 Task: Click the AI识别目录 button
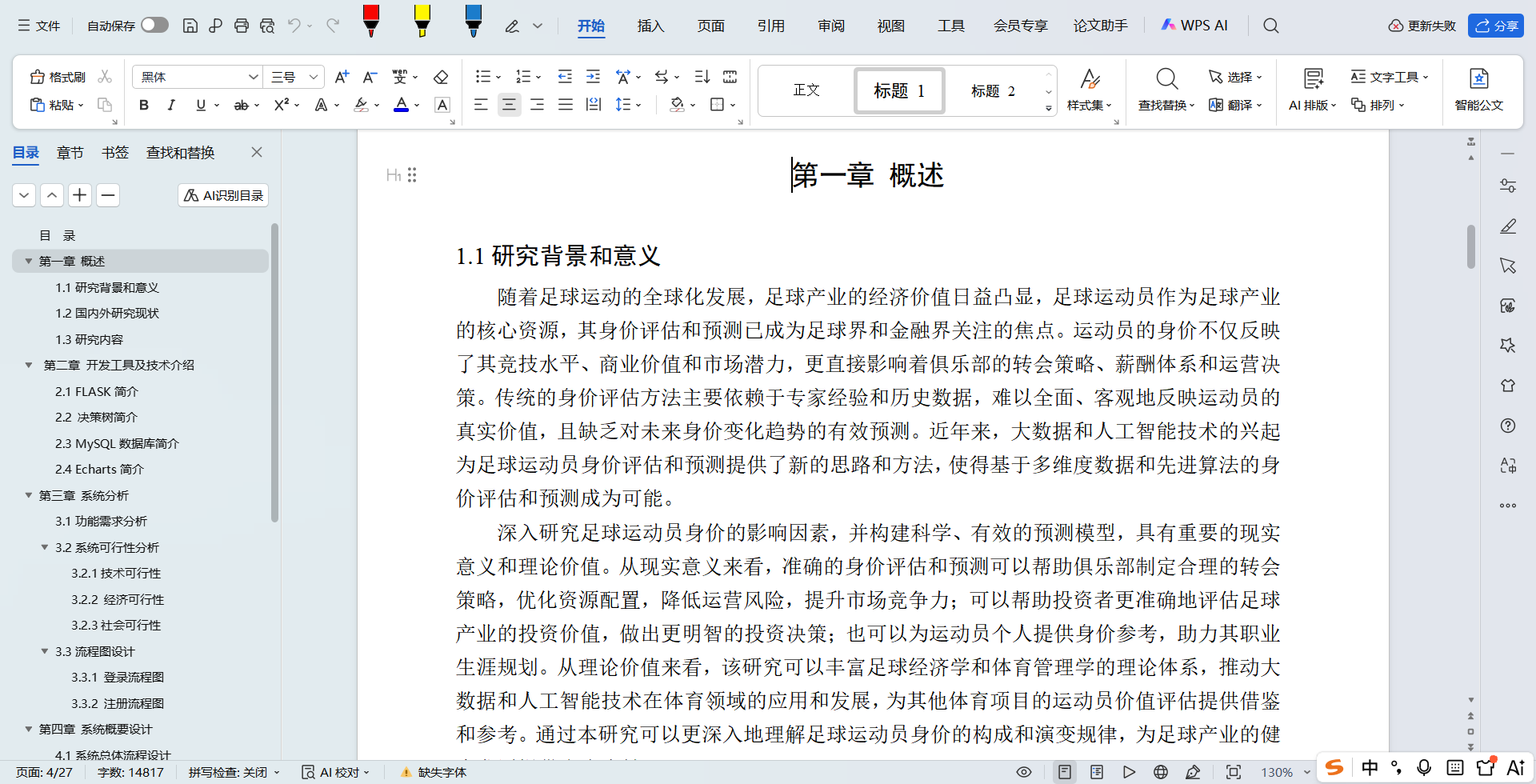(x=223, y=195)
